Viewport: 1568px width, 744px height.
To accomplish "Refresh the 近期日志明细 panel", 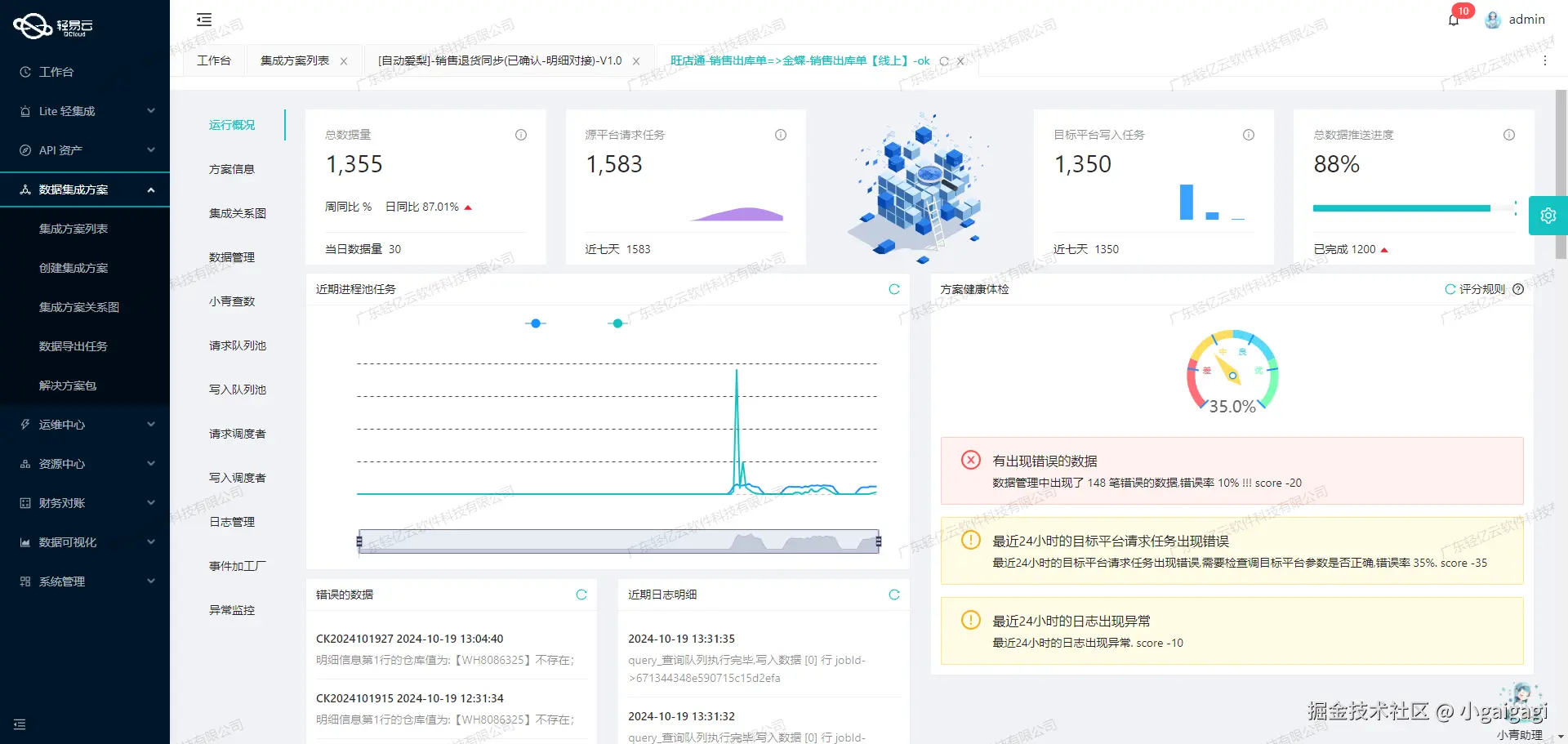I will [x=894, y=595].
